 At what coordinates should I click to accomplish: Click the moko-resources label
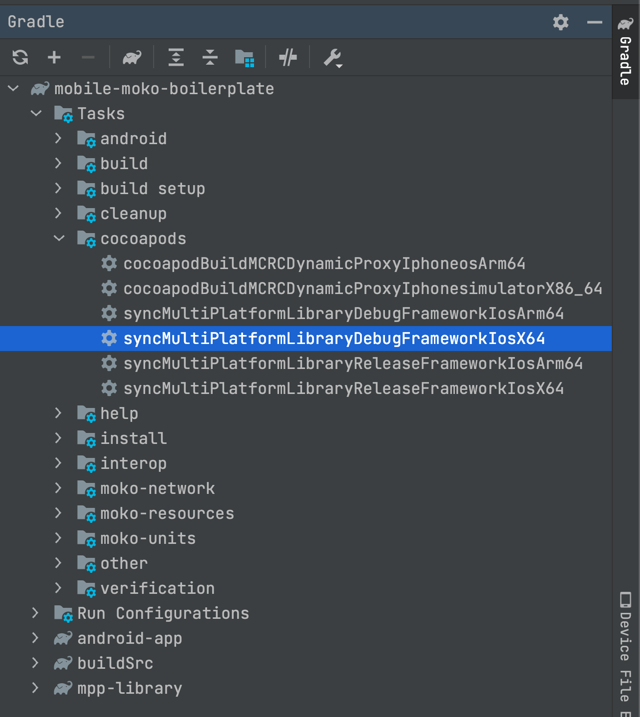click(167, 514)
